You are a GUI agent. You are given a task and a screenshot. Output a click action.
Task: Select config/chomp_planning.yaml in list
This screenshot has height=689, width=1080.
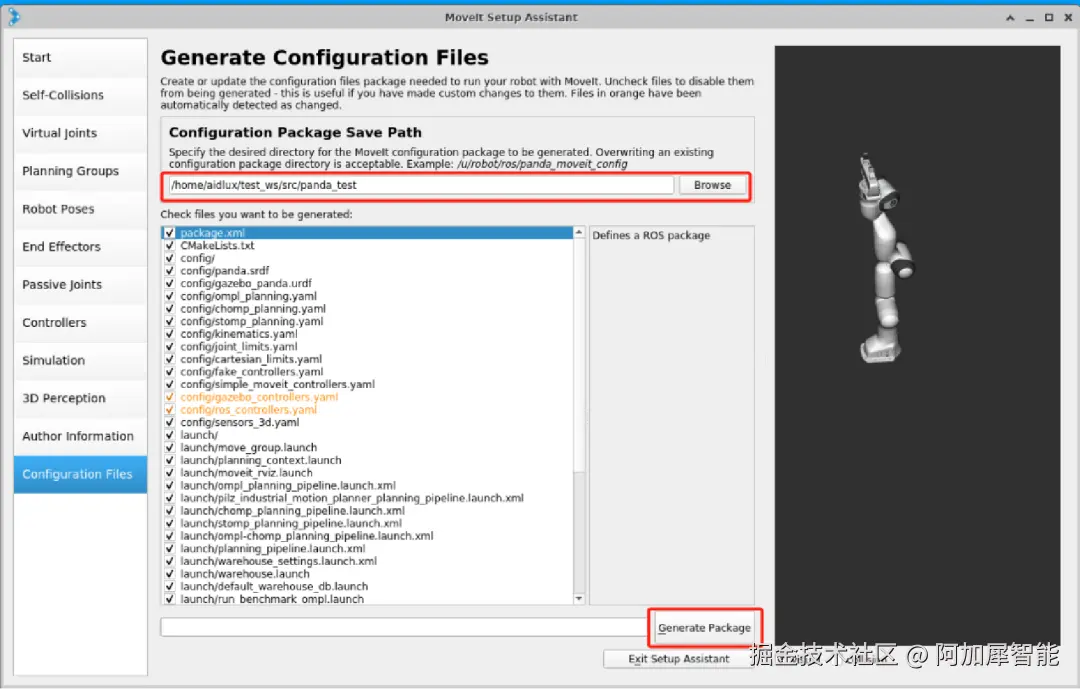click(x=253, y=309)
